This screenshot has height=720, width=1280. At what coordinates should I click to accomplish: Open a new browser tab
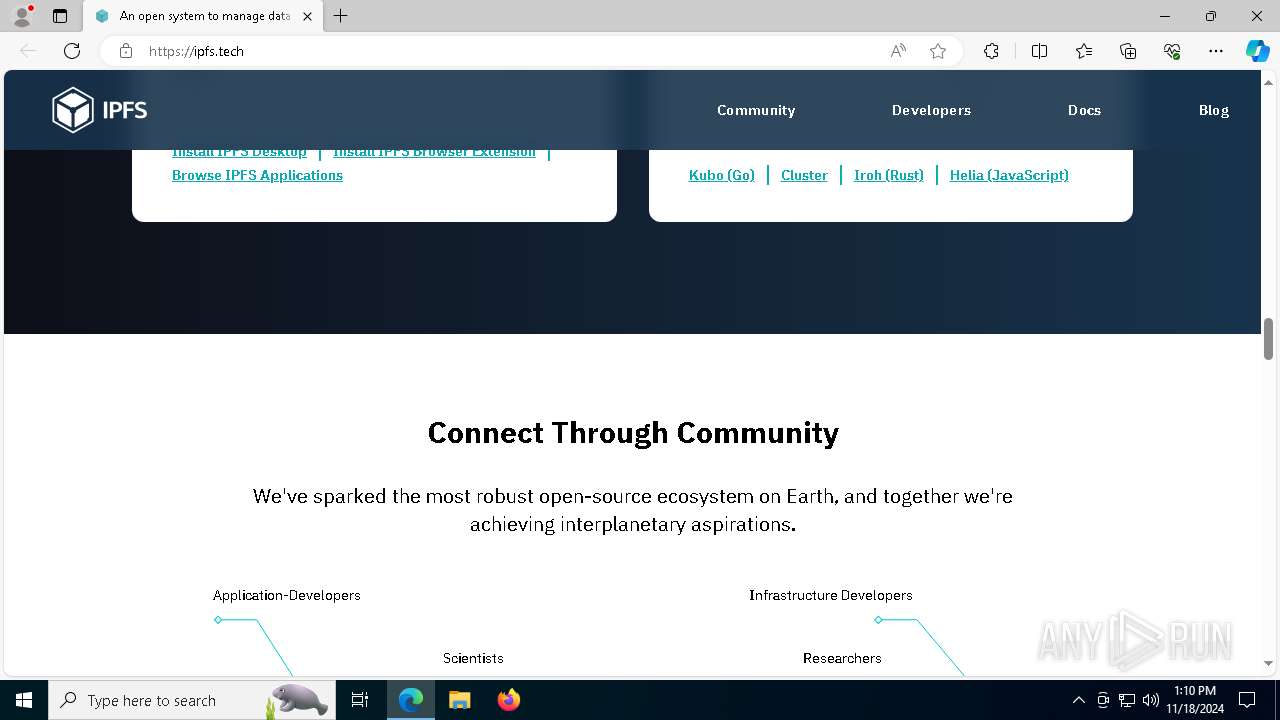(341, 16)
